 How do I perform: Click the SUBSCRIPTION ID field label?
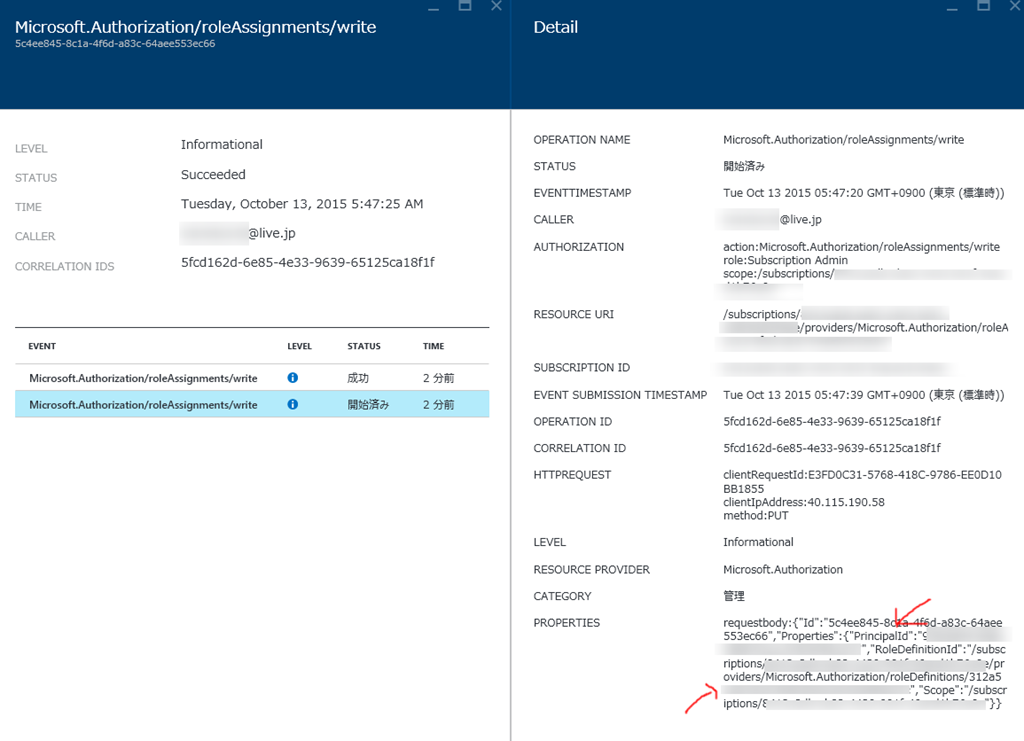[581, 368]
